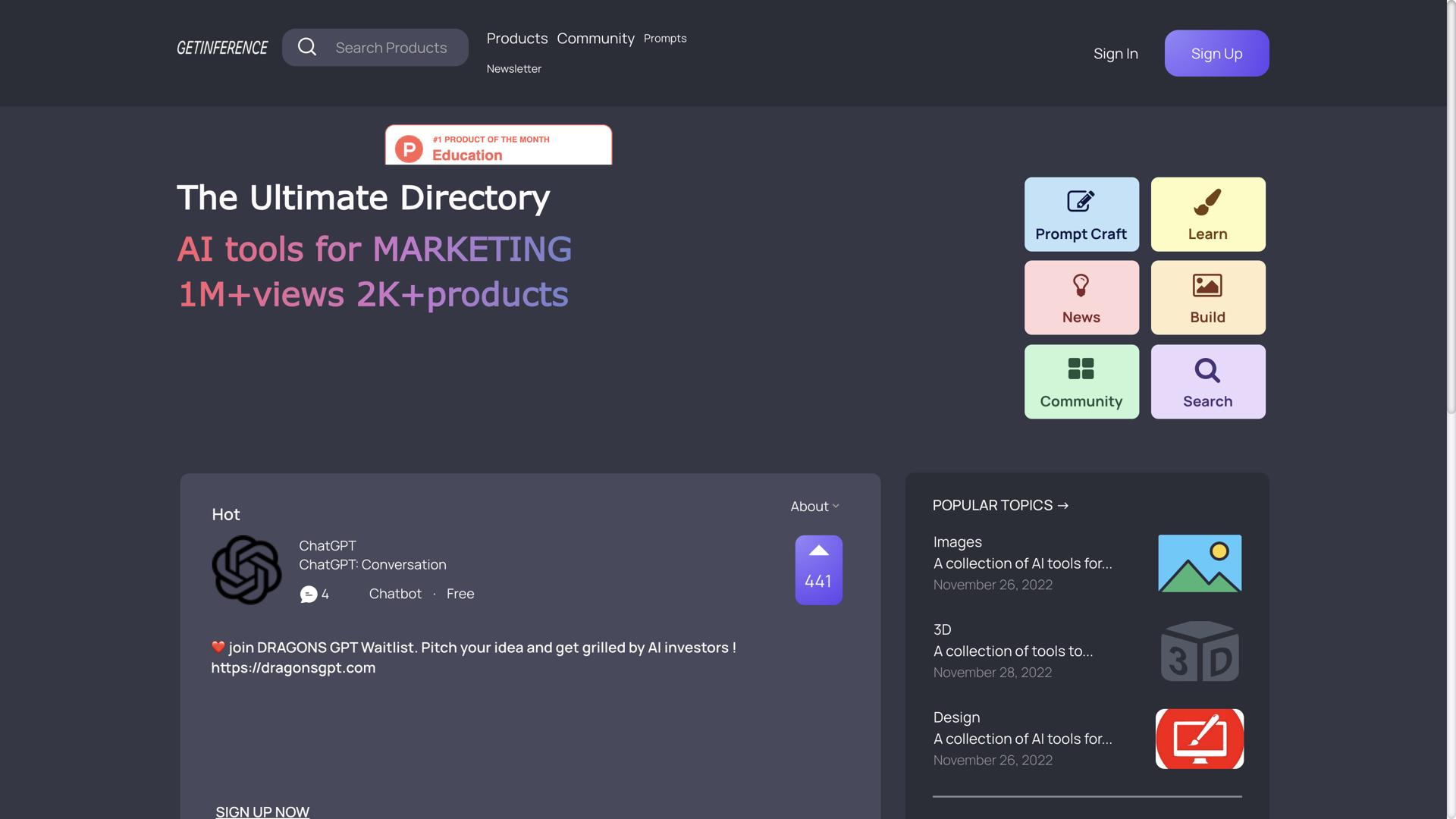
Task: Open Popular Topics arrow heading
Action: coord(999,505)
